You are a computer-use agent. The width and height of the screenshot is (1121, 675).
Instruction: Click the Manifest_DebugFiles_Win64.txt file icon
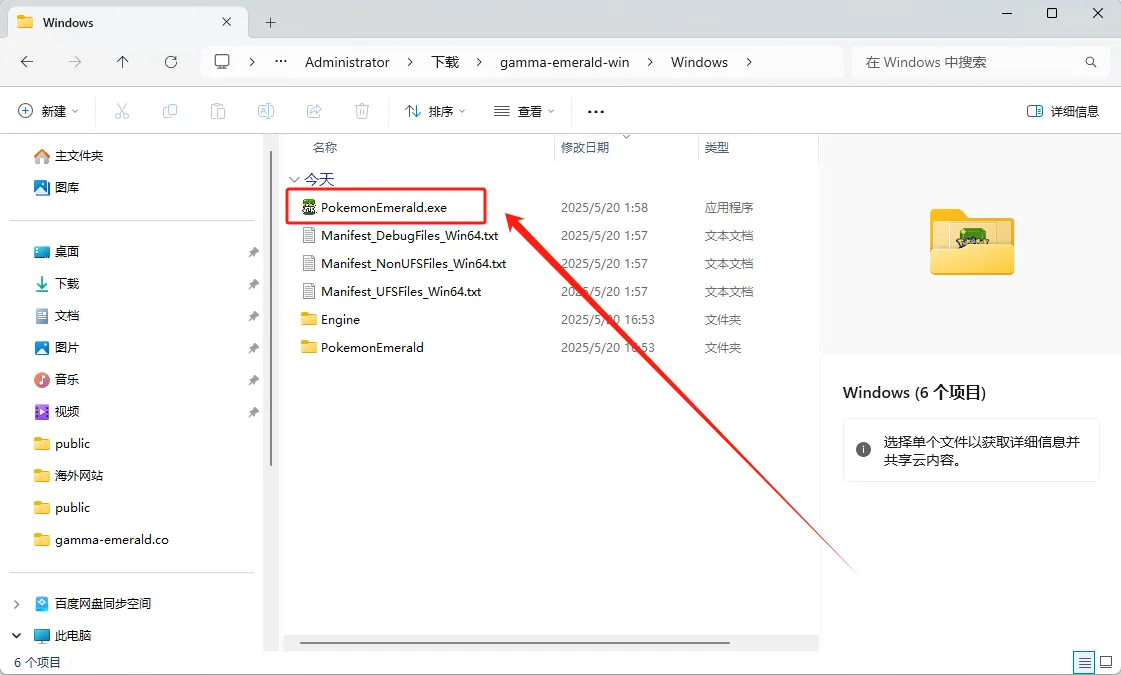[x=309, y=235]
